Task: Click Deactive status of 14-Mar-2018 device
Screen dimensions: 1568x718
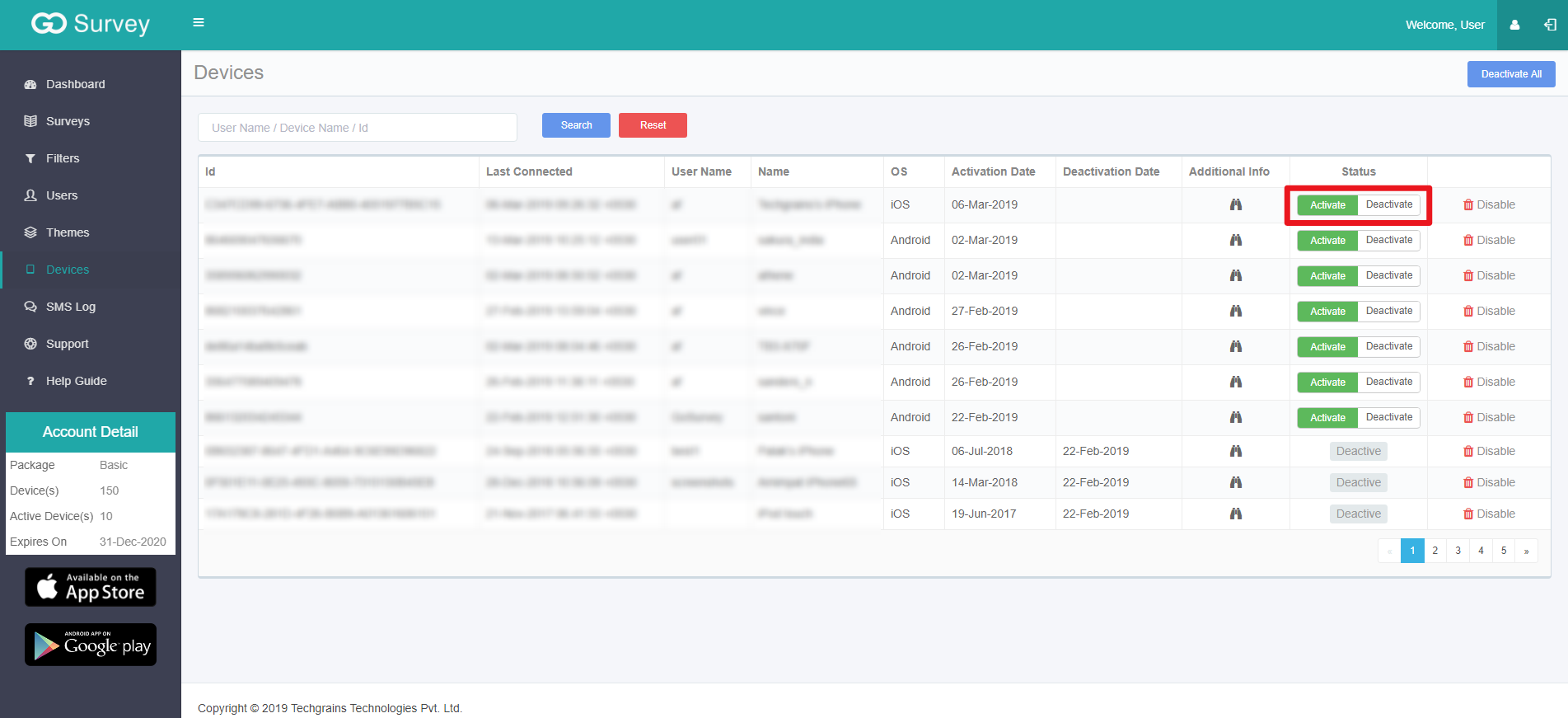Action: click(x=1359, y=482)
